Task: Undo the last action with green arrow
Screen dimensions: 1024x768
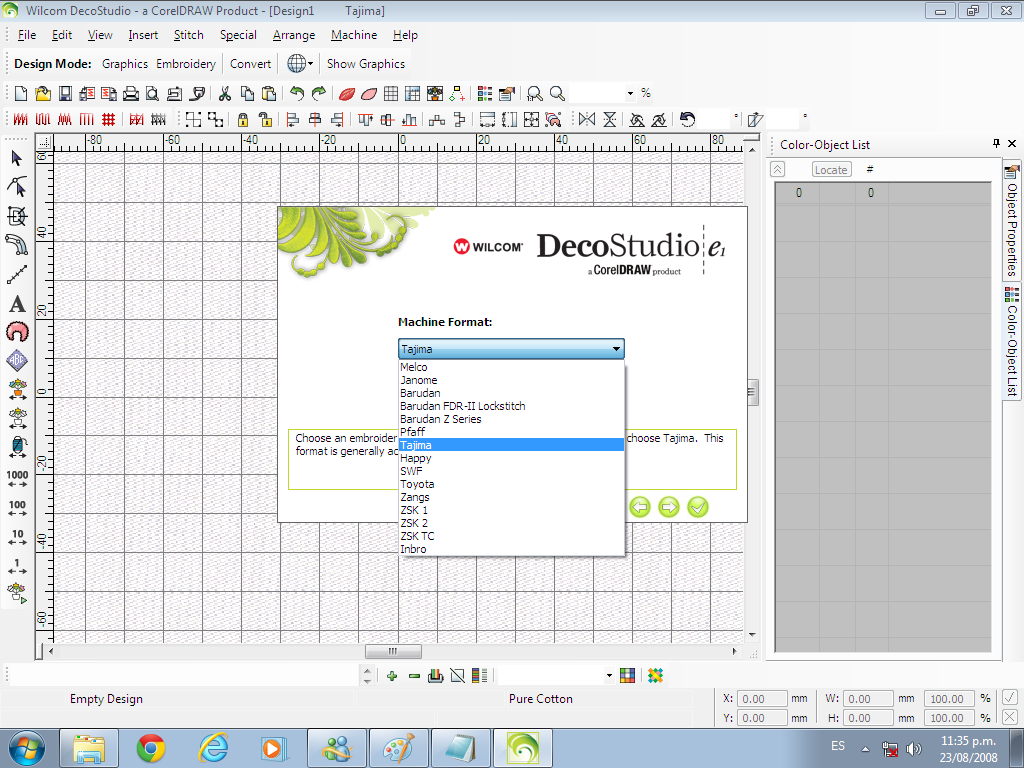Action: pos(297,93)
